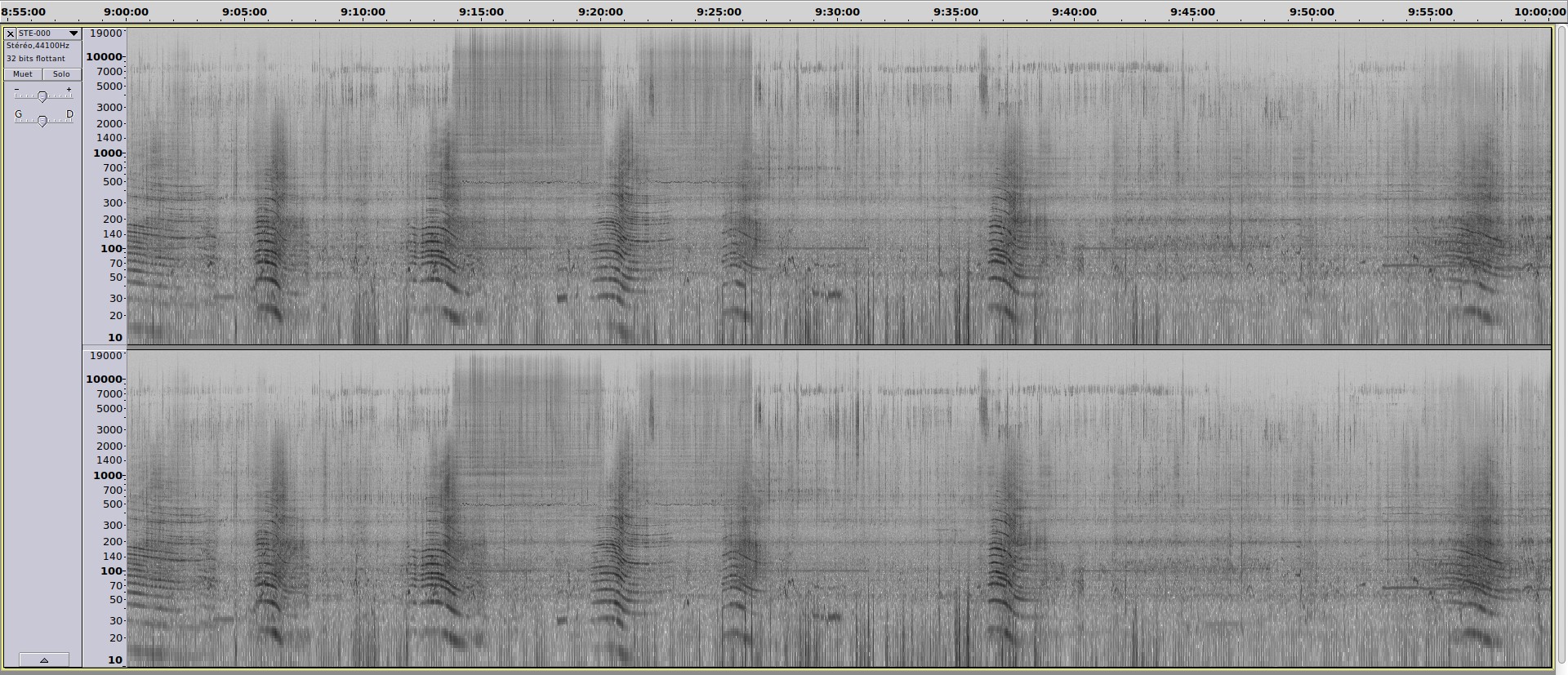Click the 9:30:00 mark on the timeline ruler

[837, 12]
